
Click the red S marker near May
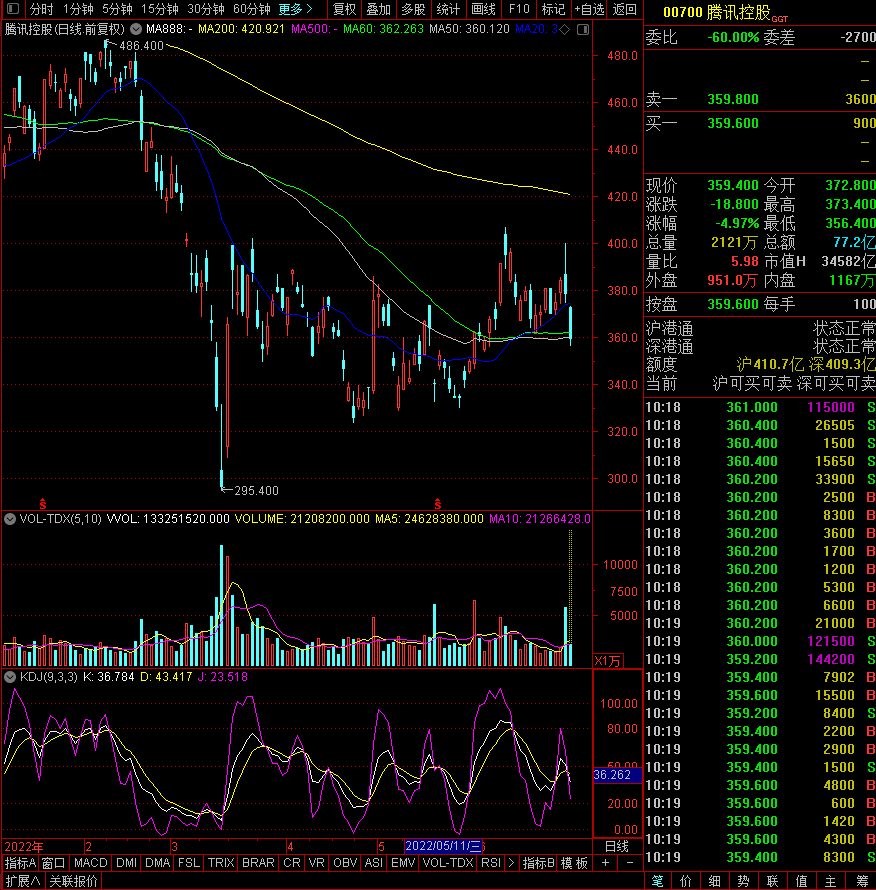(438, 503)
